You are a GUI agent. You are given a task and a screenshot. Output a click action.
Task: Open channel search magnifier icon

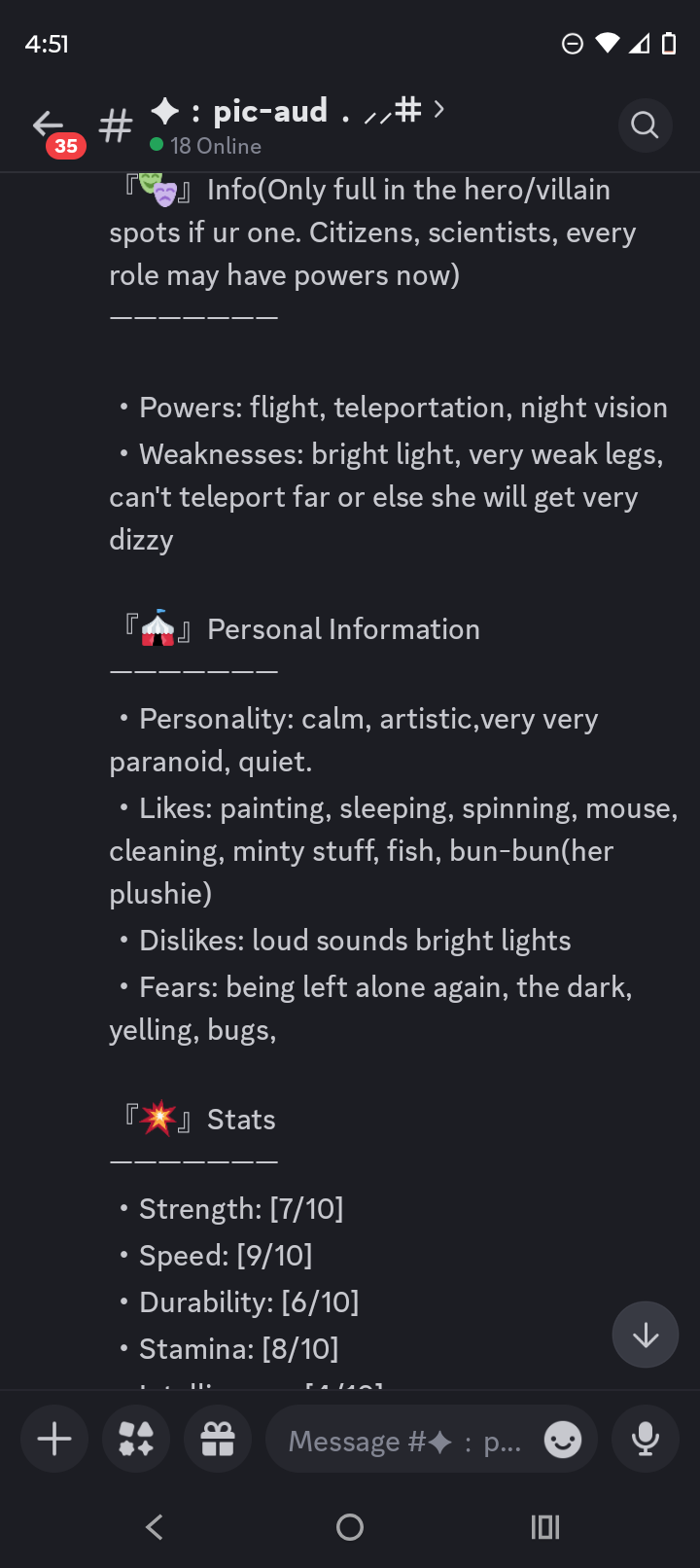pos(645,125)
